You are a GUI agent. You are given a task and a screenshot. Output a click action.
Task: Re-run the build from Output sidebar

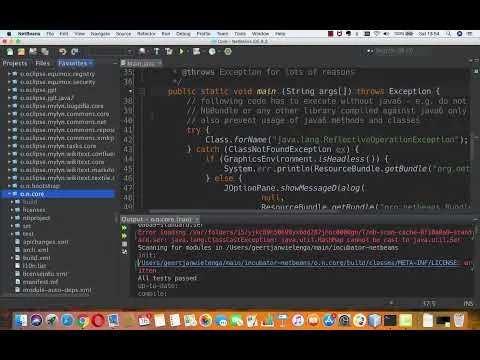click(x=124, y=228)
